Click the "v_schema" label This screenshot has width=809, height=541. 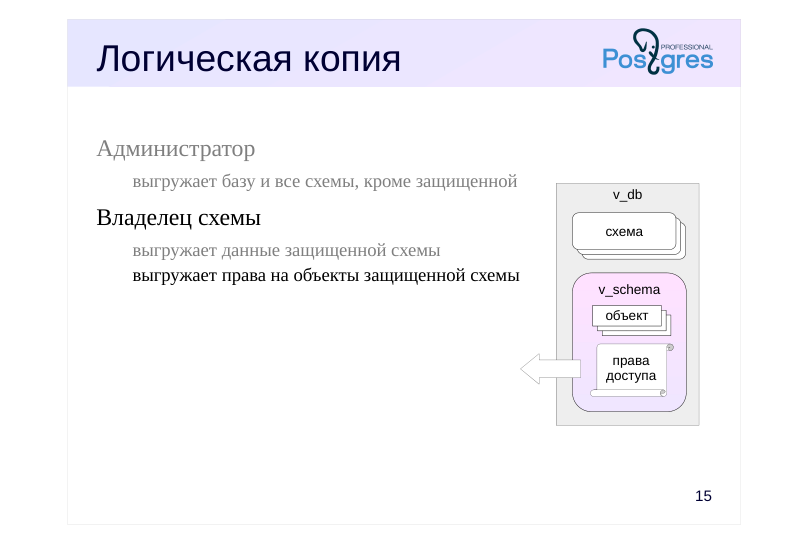(x=629, y=290)
